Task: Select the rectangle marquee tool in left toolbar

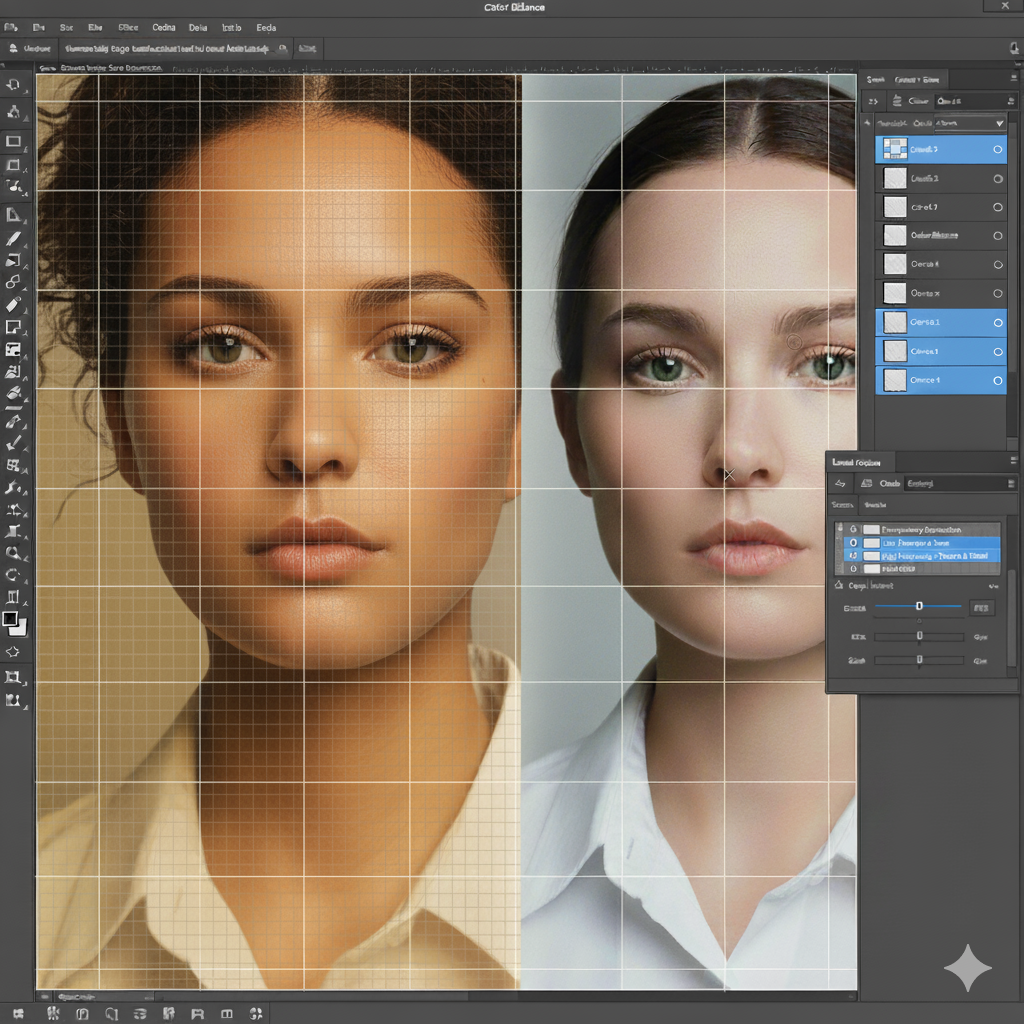Action: (14, 141)
